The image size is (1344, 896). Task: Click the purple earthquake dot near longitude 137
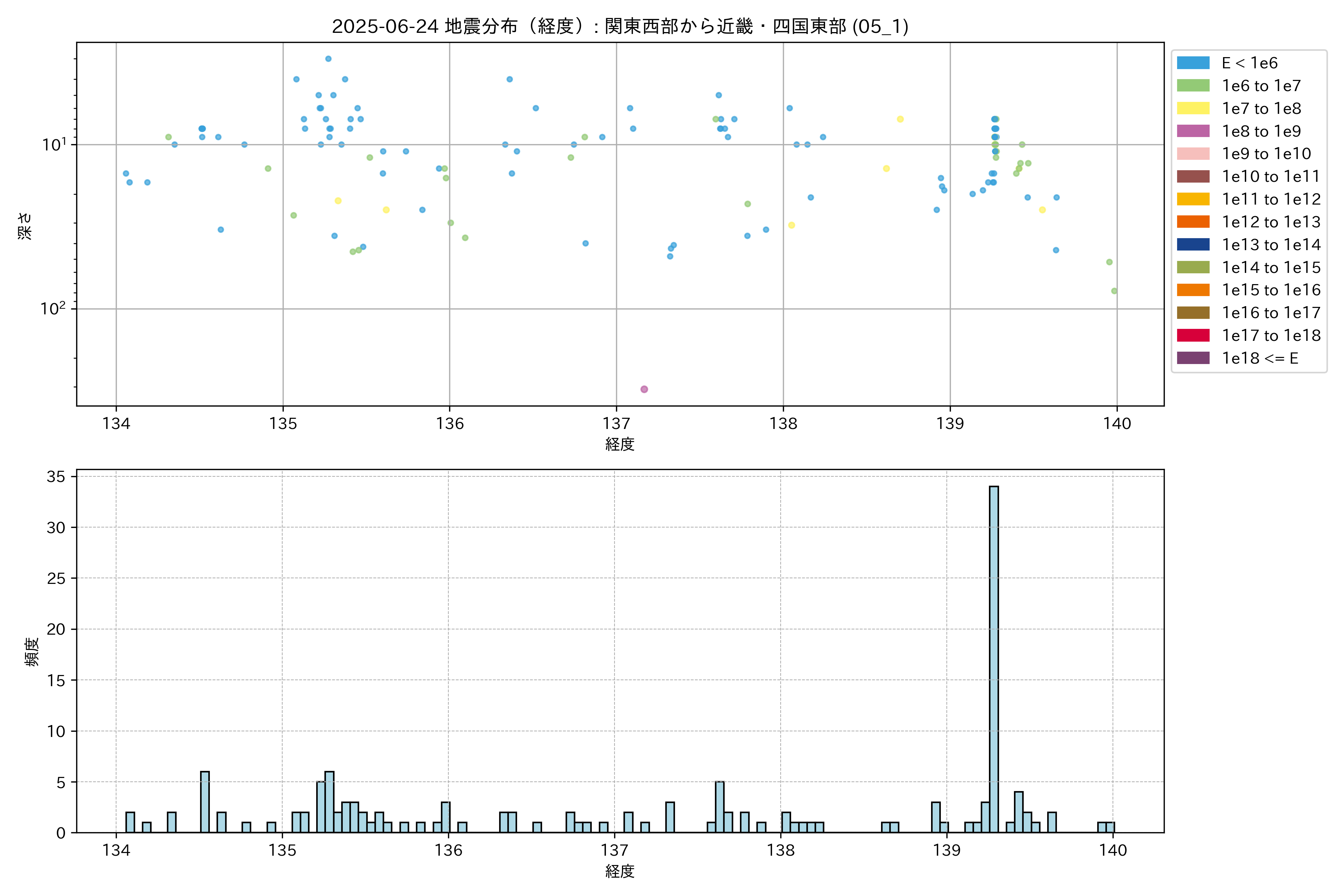[x=644, y=389]
